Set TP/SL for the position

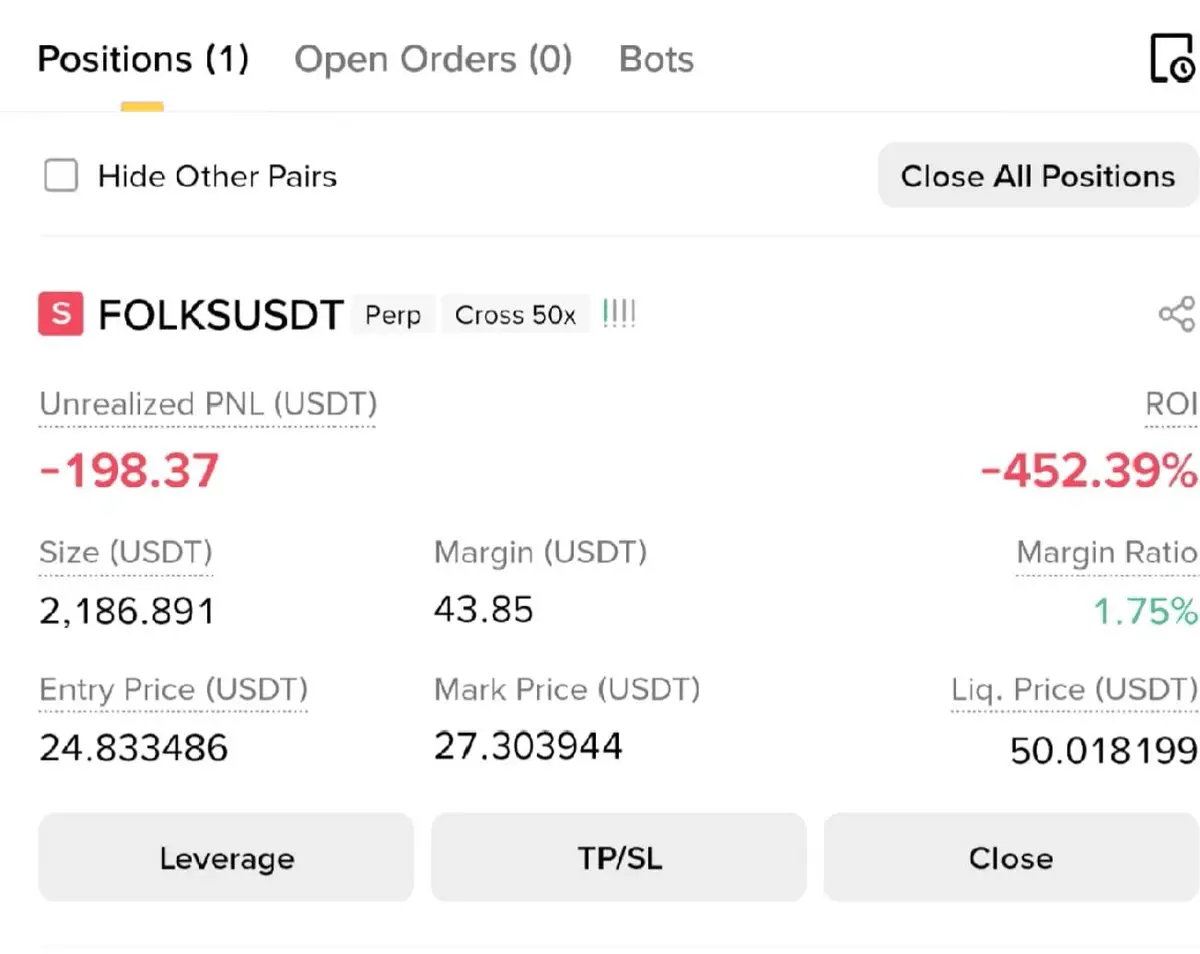click(x=619, y=858)
